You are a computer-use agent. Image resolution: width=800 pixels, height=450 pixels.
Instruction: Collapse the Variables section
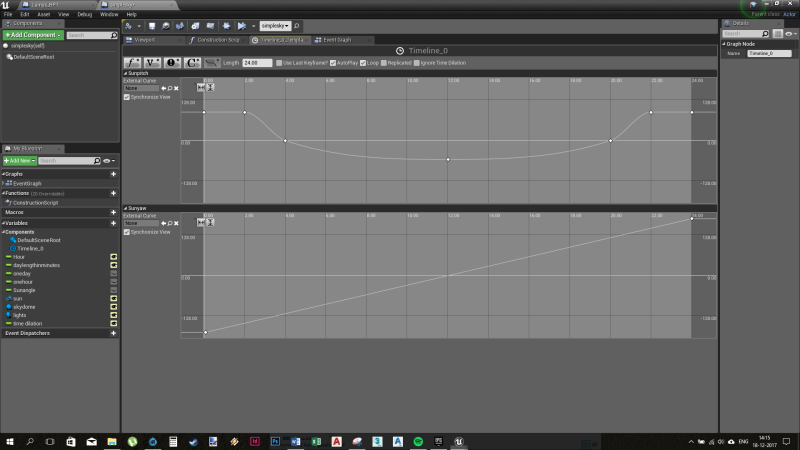coord(4,223)
